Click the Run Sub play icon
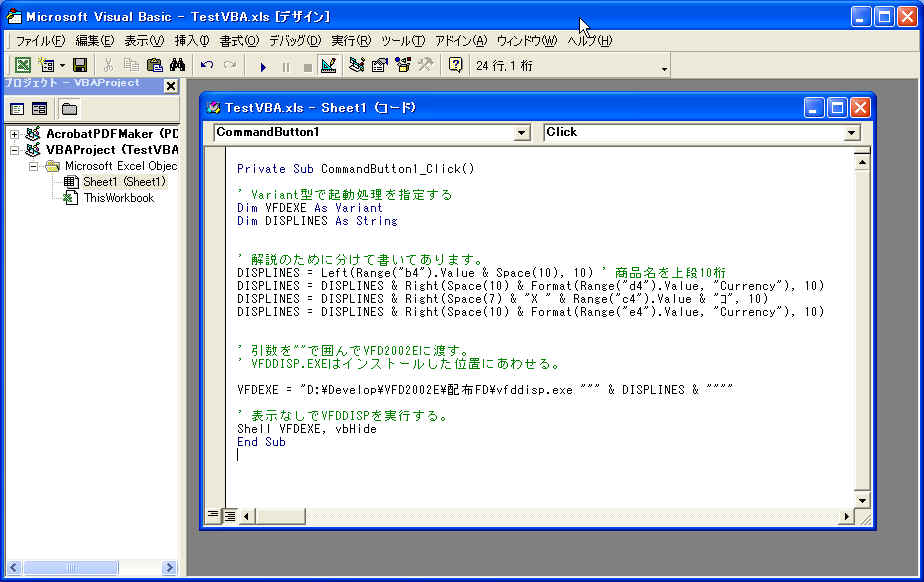924x582 pixels. point(263,67)
